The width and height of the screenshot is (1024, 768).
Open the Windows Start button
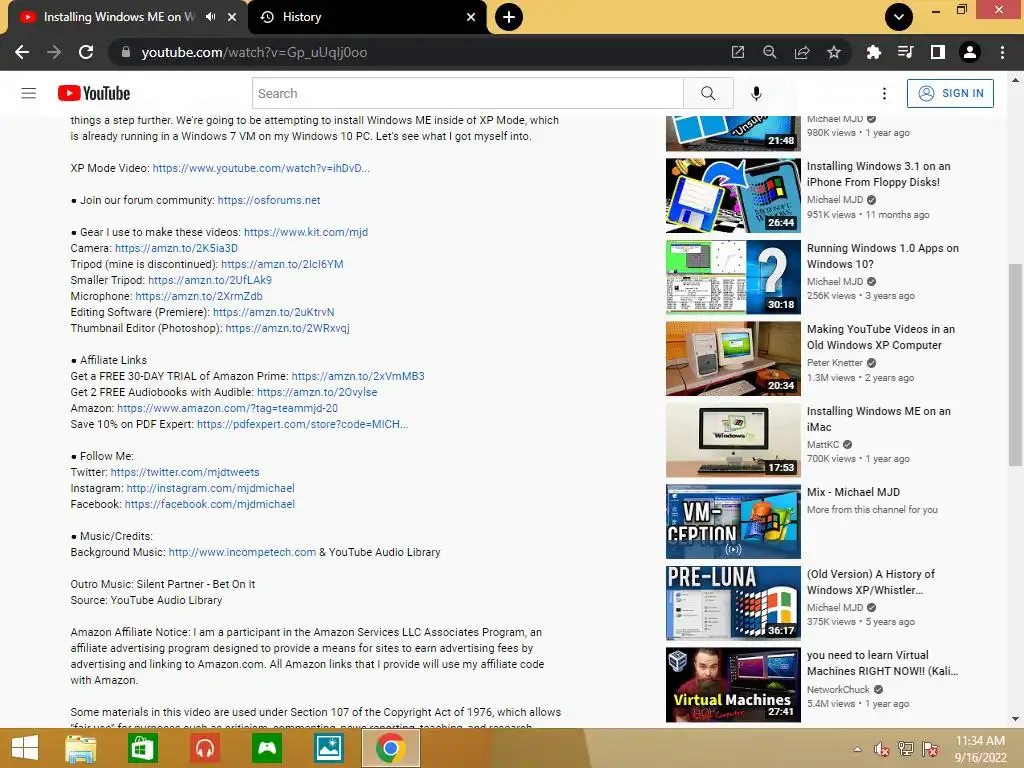pyautogui.click(x=25, y=748)
